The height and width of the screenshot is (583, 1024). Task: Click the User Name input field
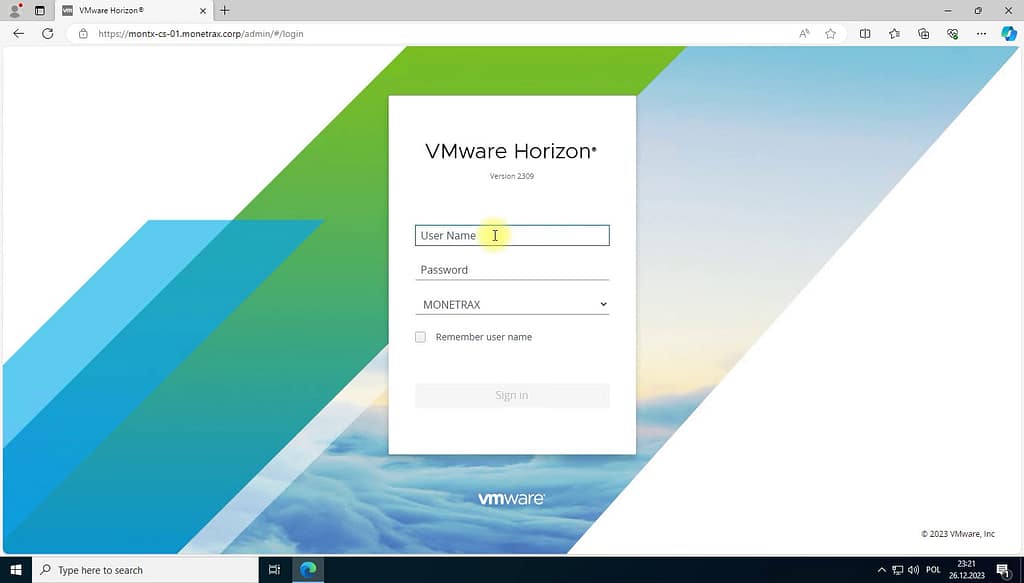[511, 236]
